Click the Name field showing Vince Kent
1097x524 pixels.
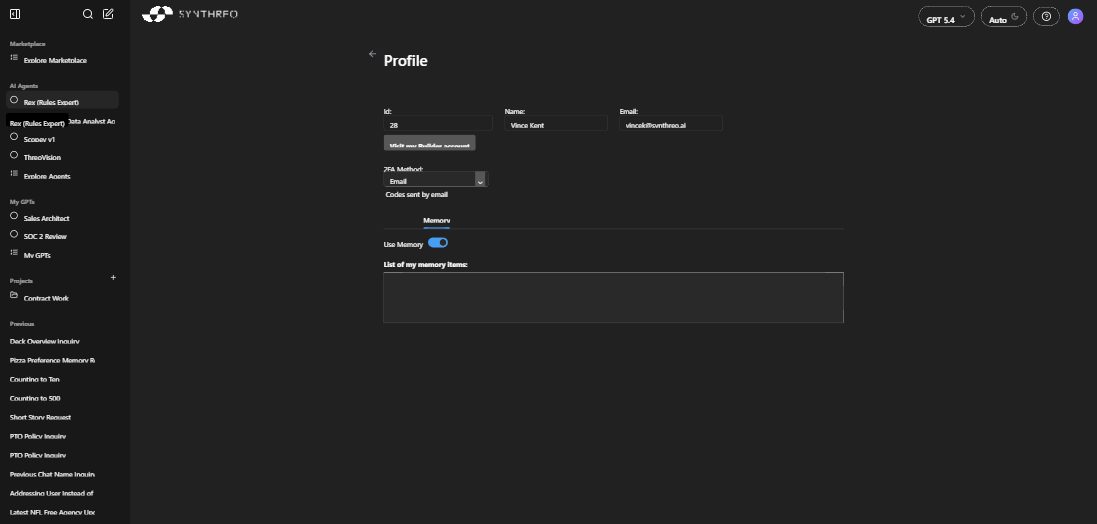click(x=555, y=124)
